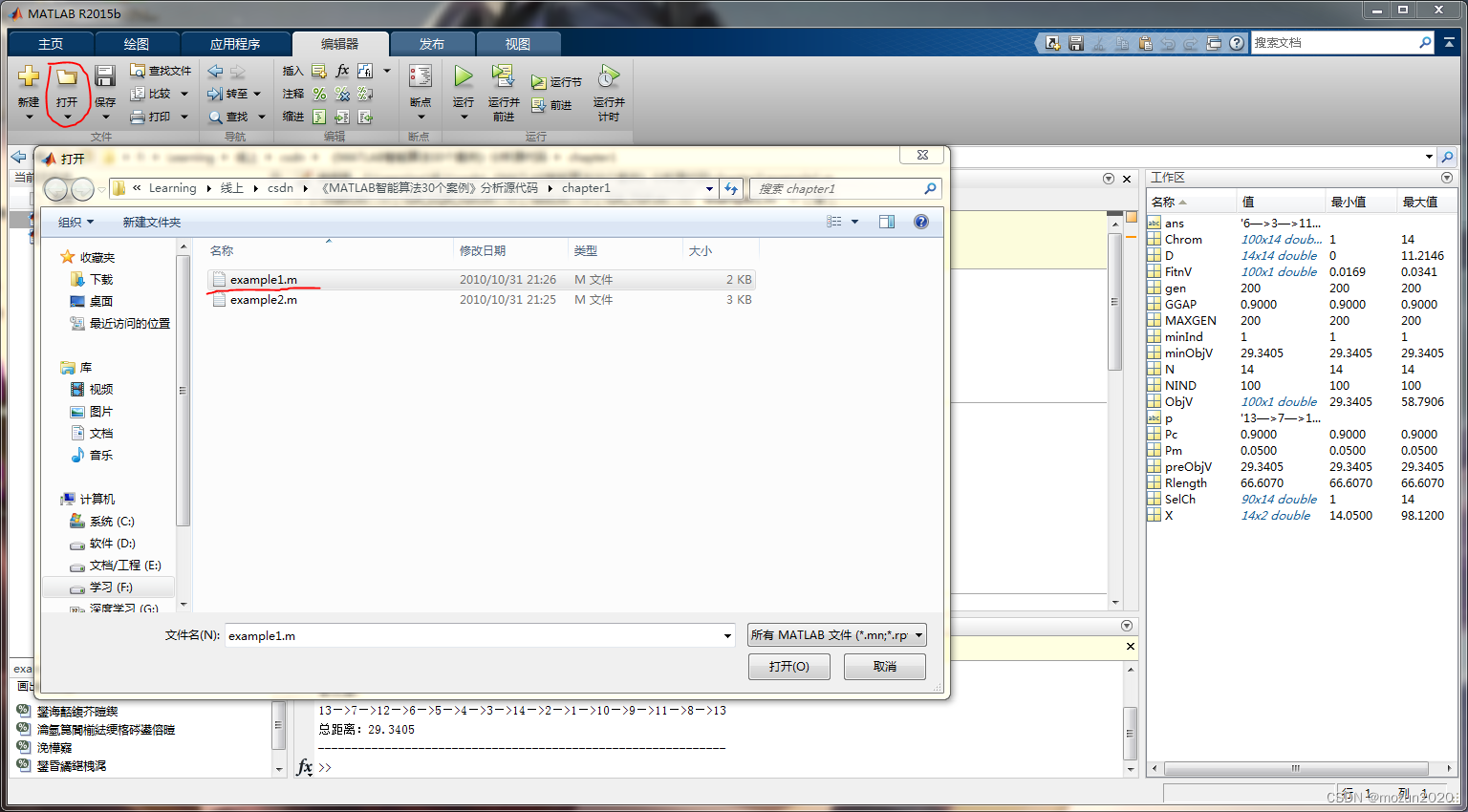
Task: Click the comment percent icon
Action: click(319, 94)
